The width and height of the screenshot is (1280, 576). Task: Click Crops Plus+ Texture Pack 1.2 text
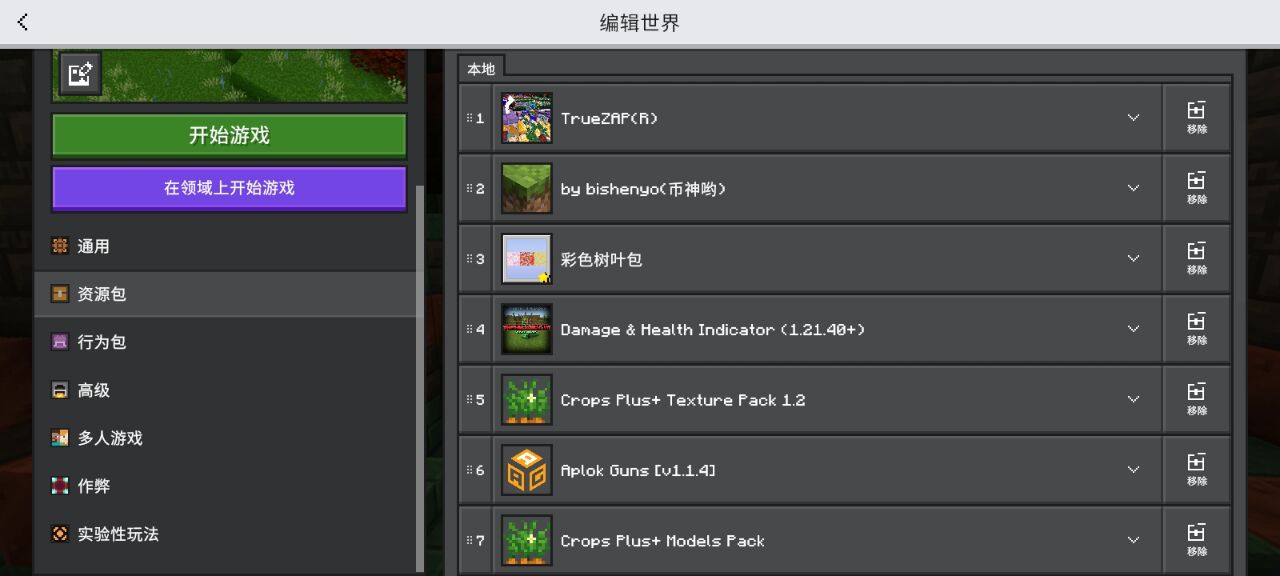683,399
